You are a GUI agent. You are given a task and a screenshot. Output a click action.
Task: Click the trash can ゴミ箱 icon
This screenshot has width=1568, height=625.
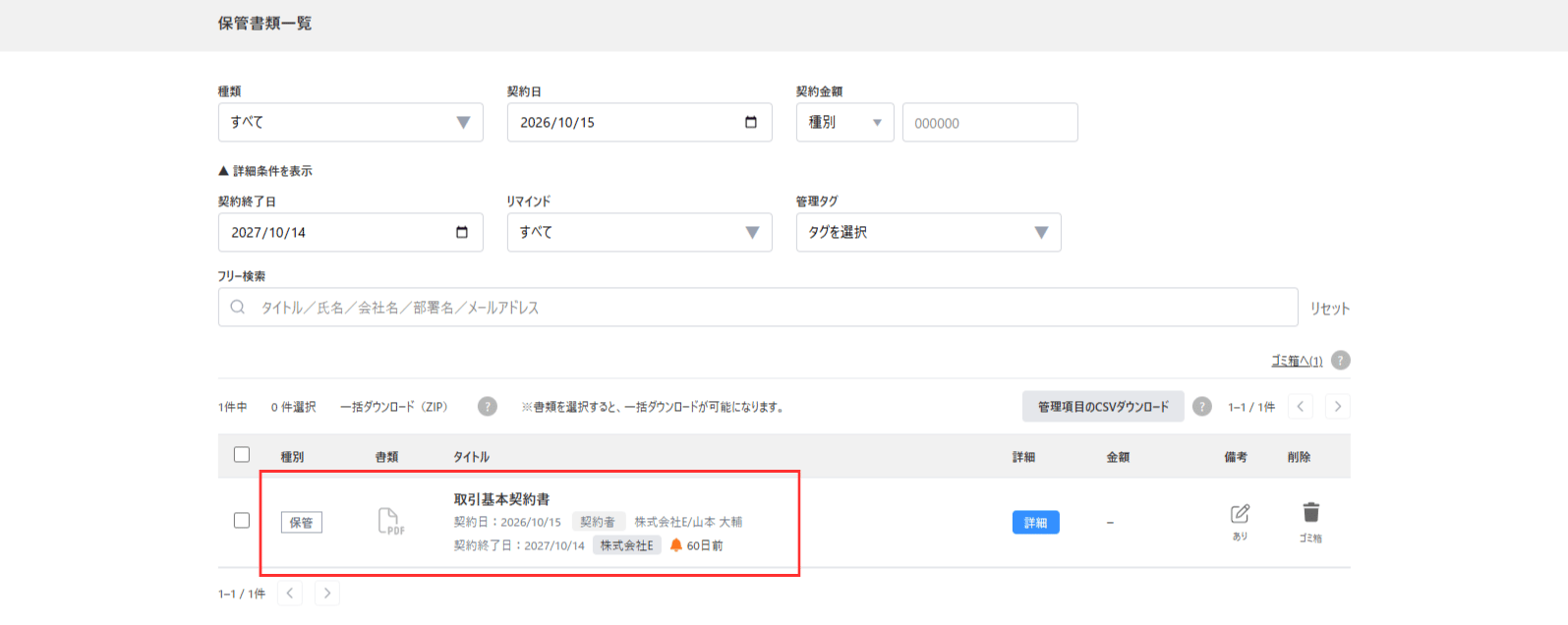click(x=1310, y=512)
